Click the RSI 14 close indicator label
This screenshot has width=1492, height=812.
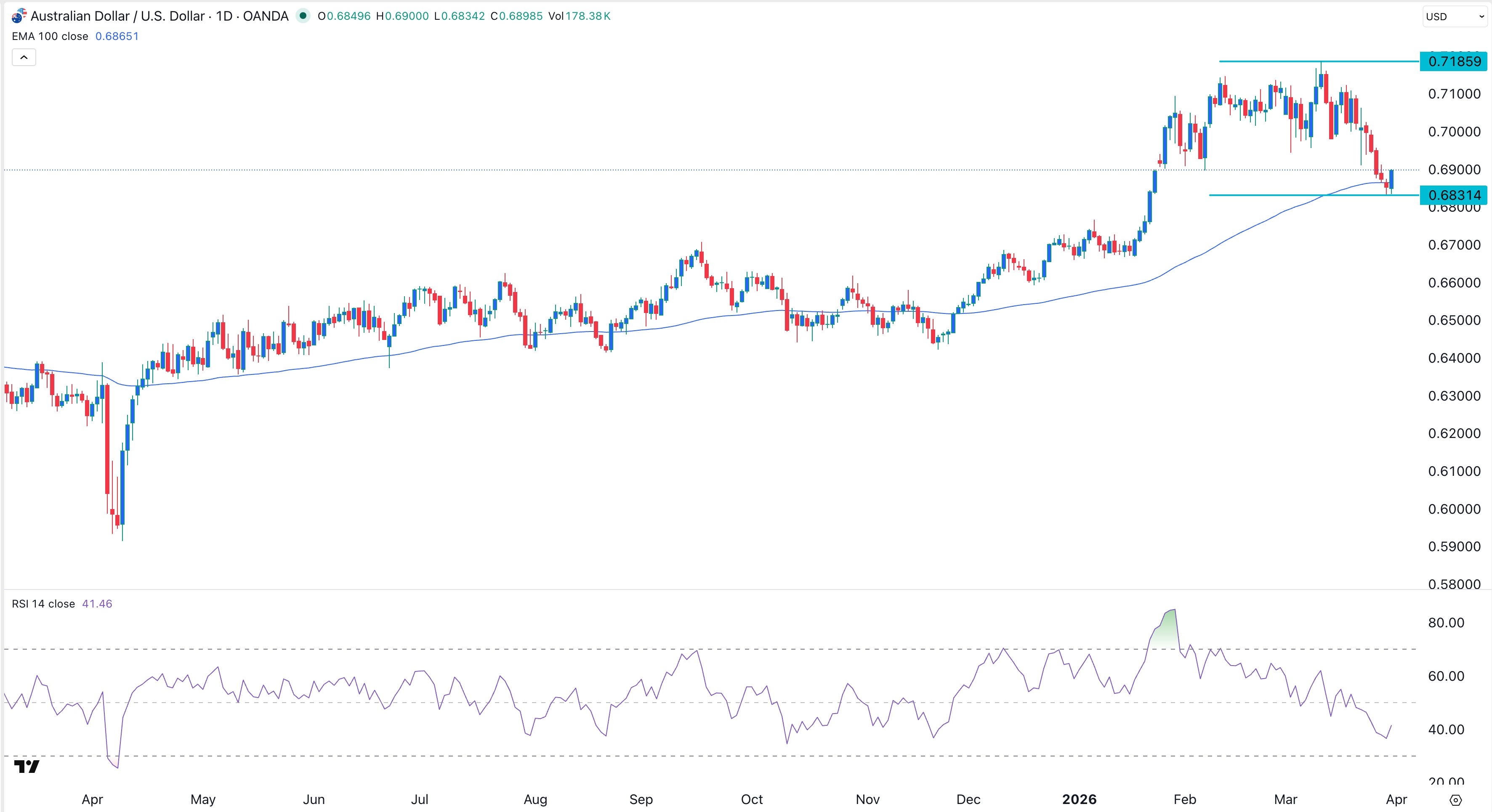click(x=43, y=603)
